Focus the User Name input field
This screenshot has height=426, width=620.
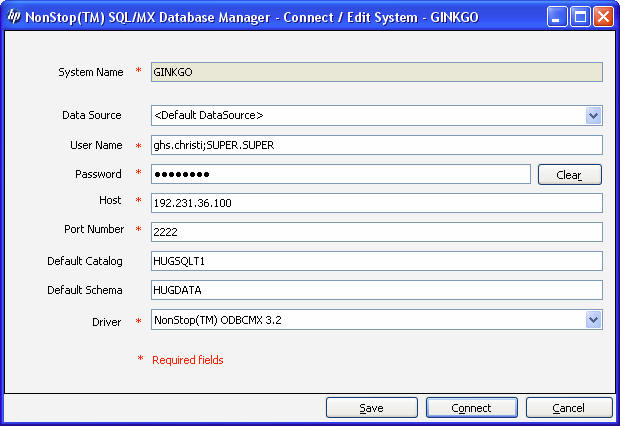377,145
